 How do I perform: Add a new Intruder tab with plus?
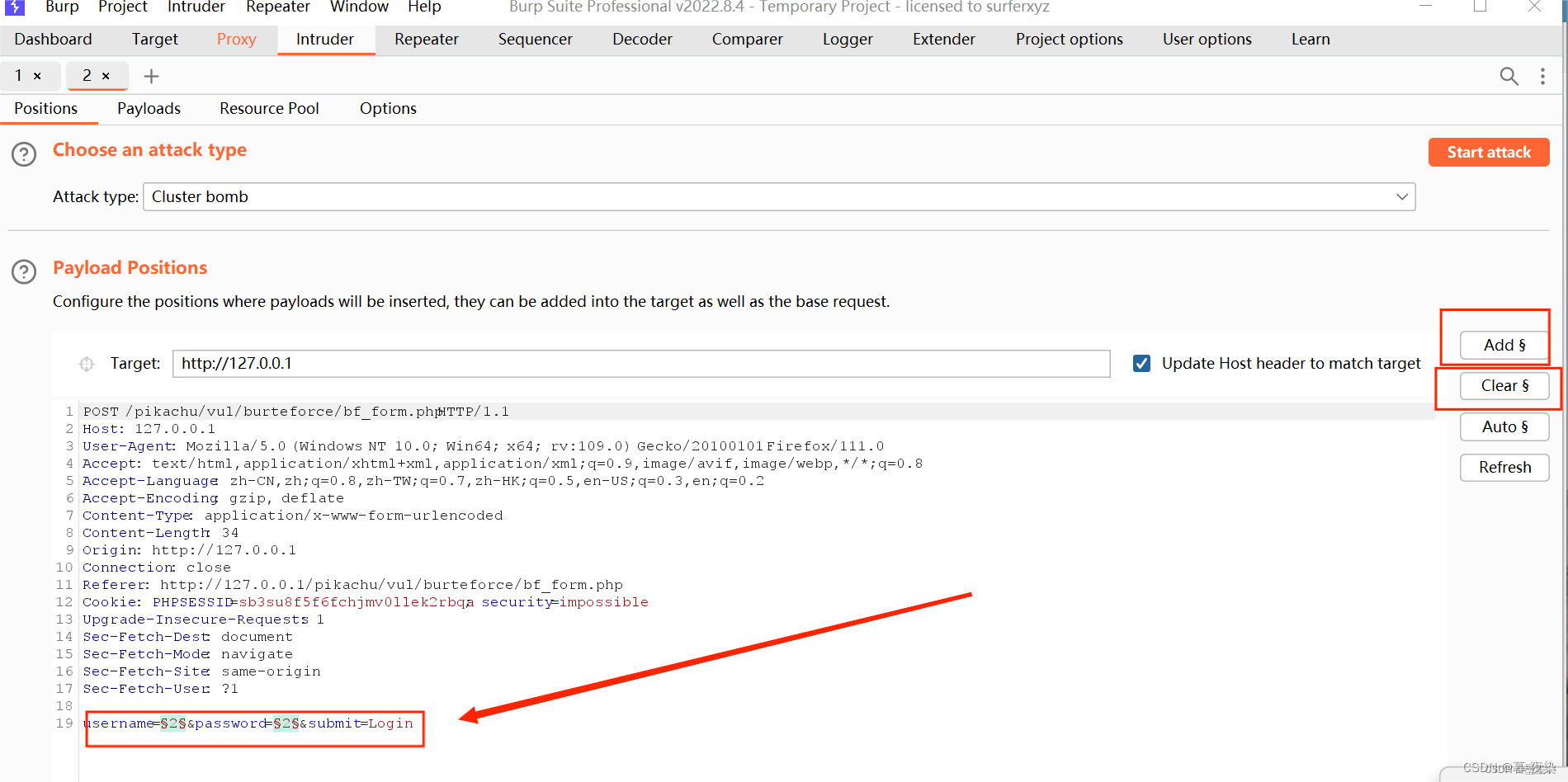pyautogui.click(x=151, y=77)
